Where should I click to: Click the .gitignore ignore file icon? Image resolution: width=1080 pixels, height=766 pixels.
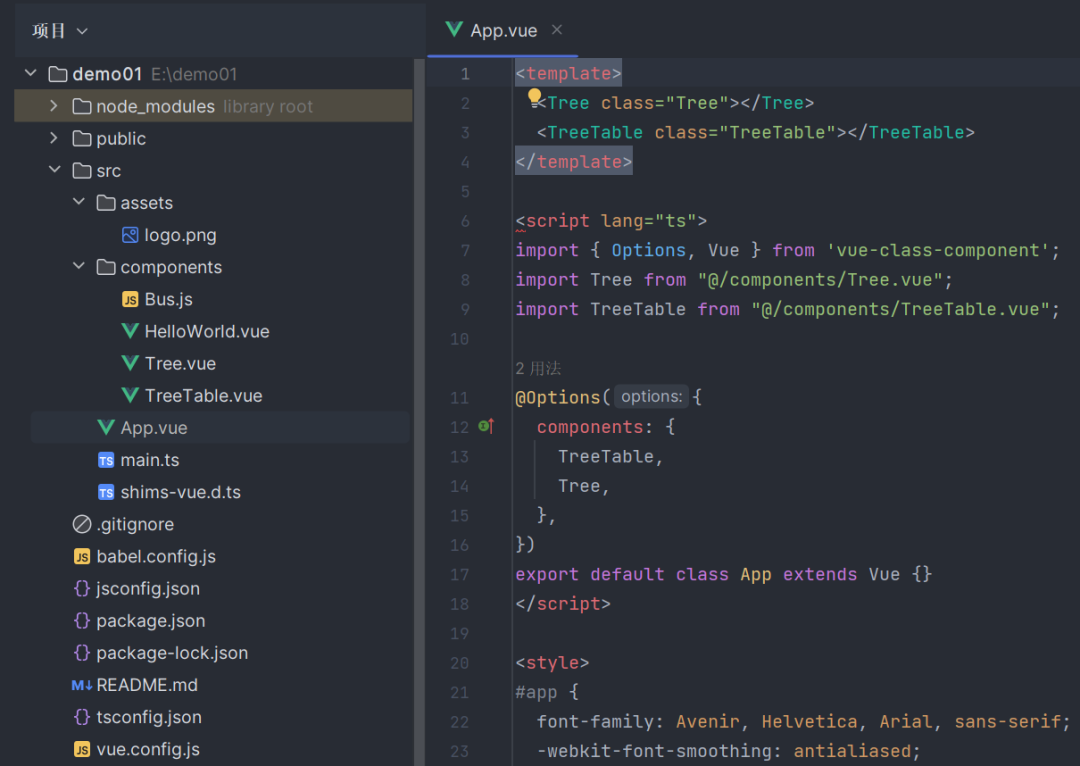pyautogui.click(x=82, y=524)
